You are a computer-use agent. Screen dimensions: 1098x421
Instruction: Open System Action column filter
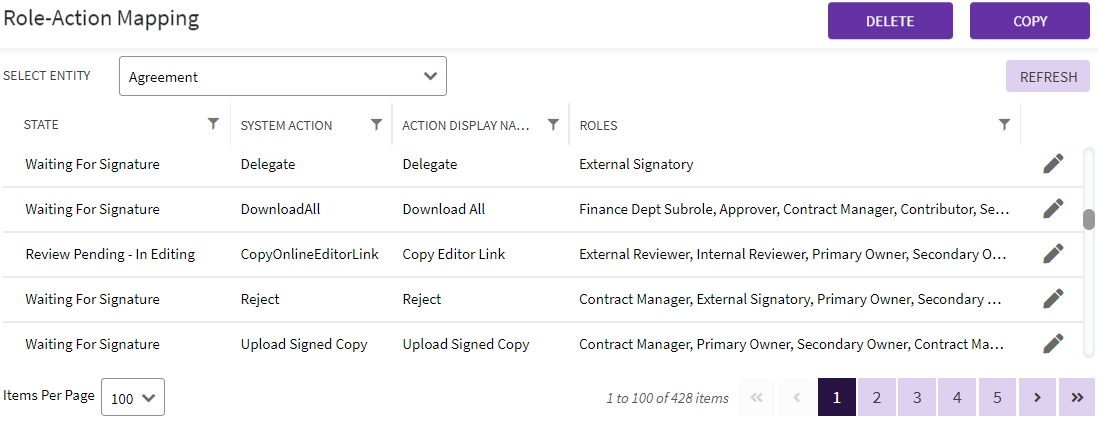pos(376,125)
